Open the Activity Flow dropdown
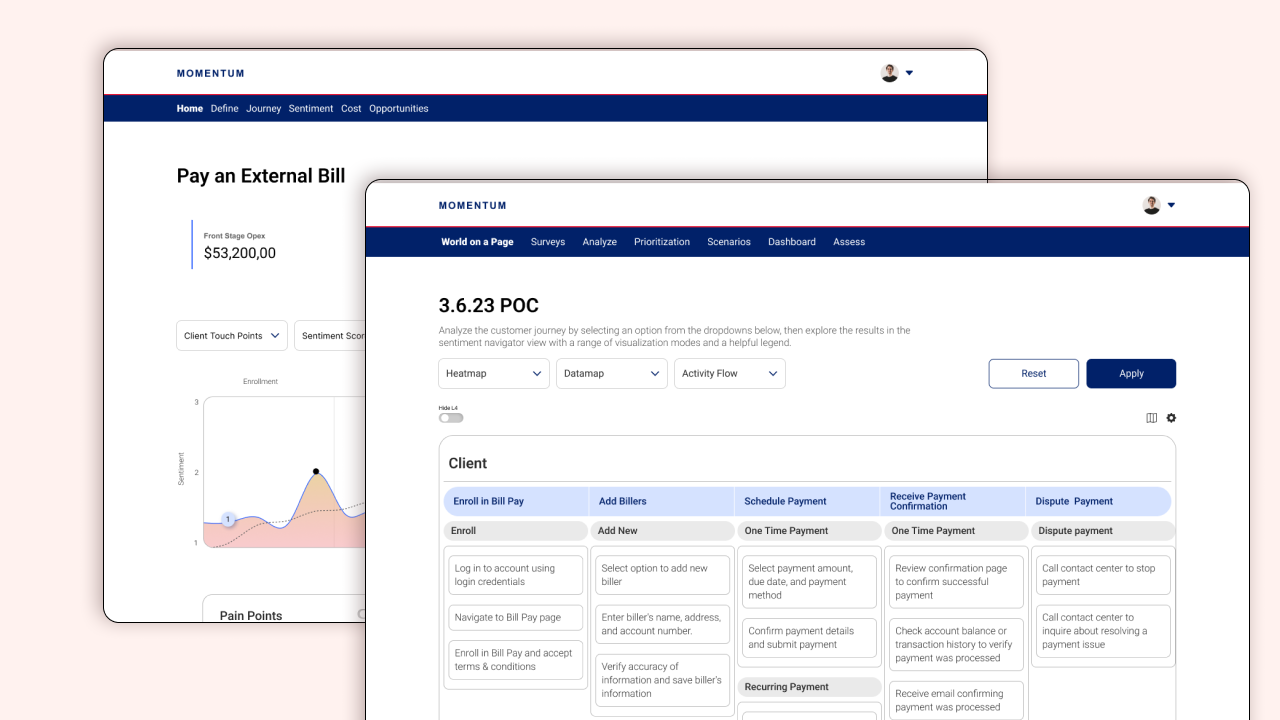Viewport: 1280px width, 720px height. [730, 373]
